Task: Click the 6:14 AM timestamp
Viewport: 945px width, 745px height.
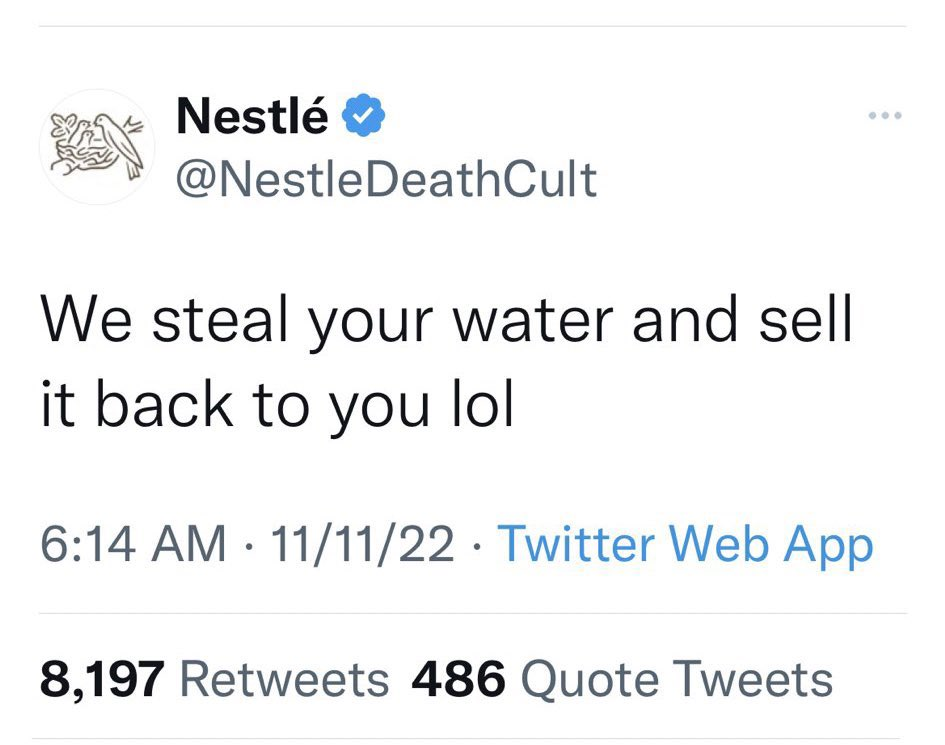Action: pyautogui.click(x=133, y=545)
